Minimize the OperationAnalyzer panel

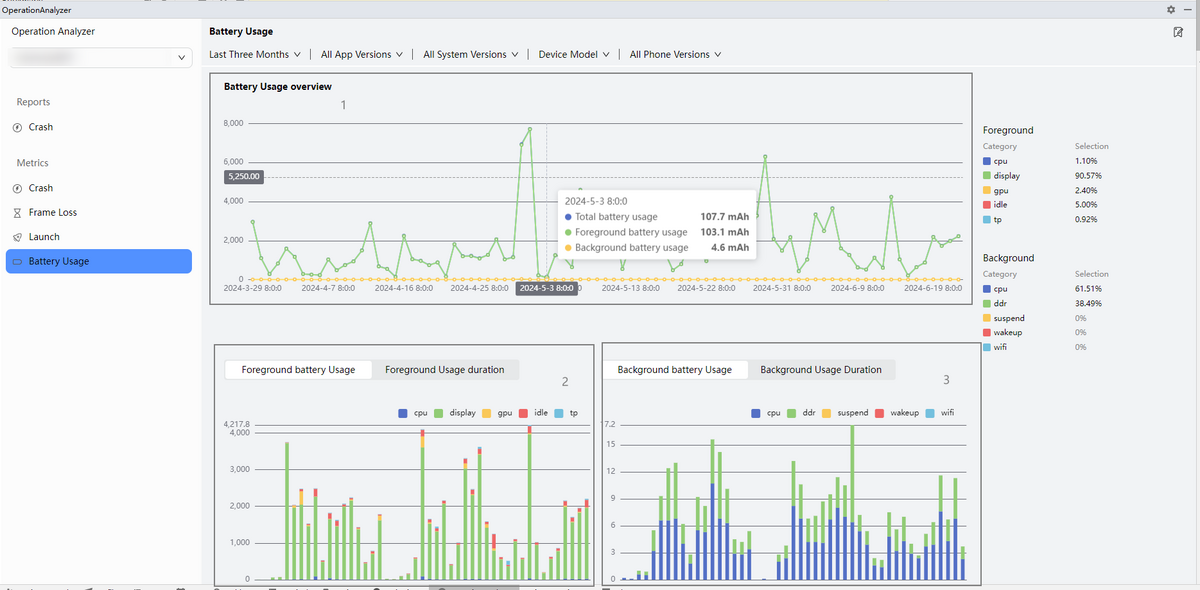click(1187, 9)
